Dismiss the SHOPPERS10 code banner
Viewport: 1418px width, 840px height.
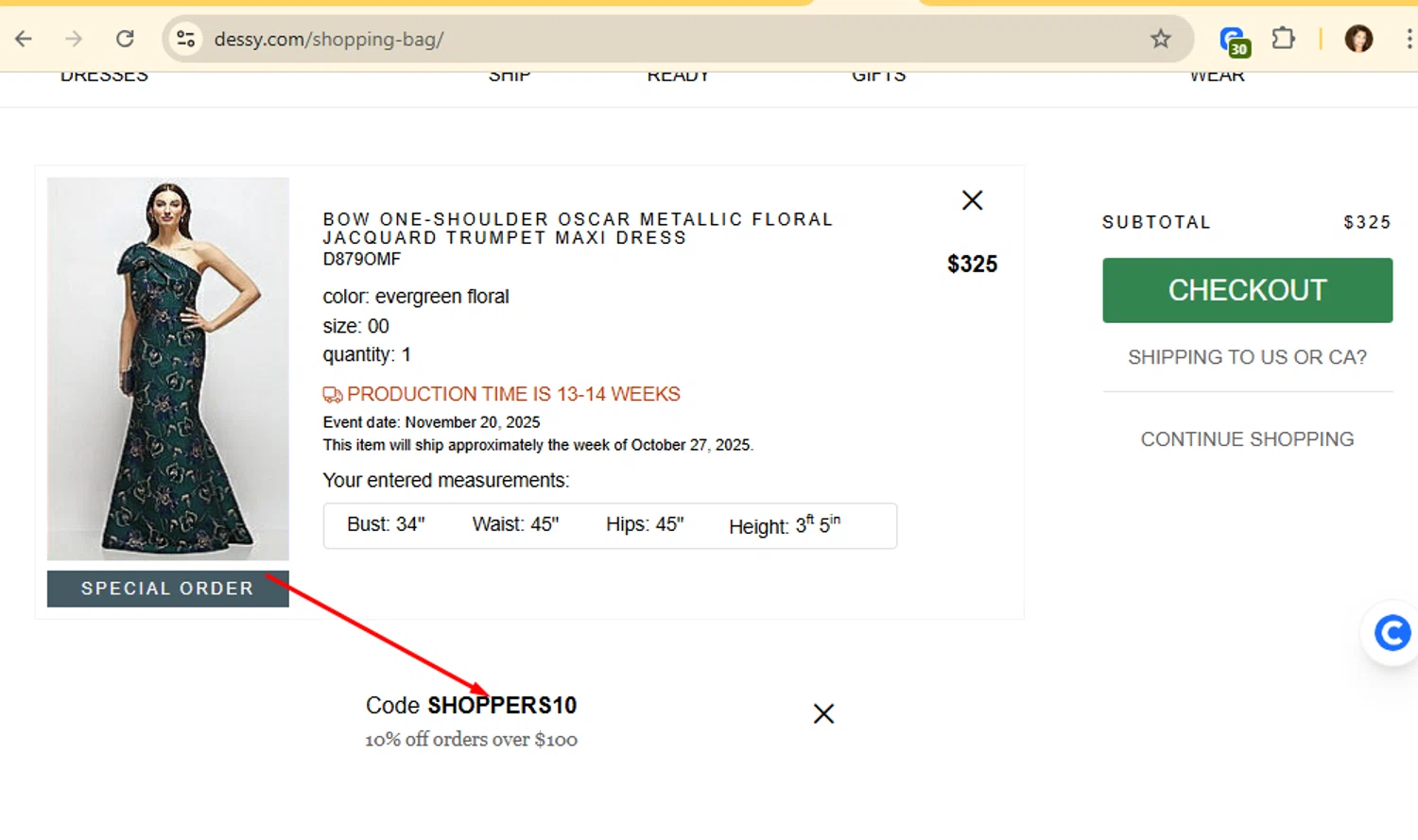(x=823, y=713)
